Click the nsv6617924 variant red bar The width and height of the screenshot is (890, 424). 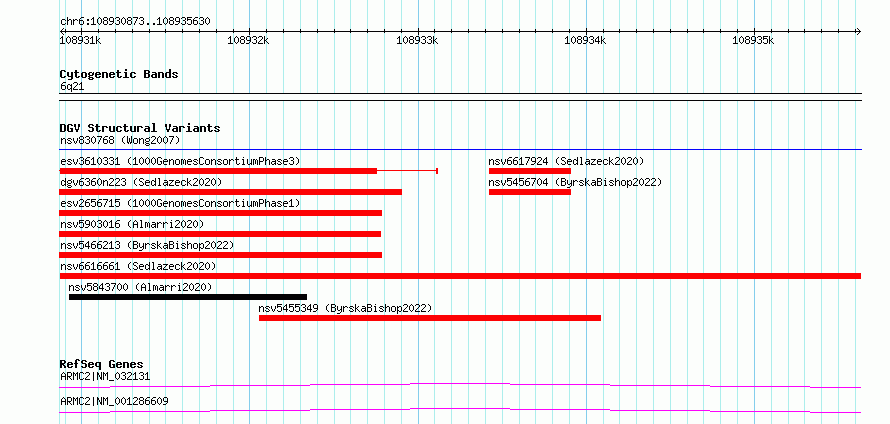(530, 171)
